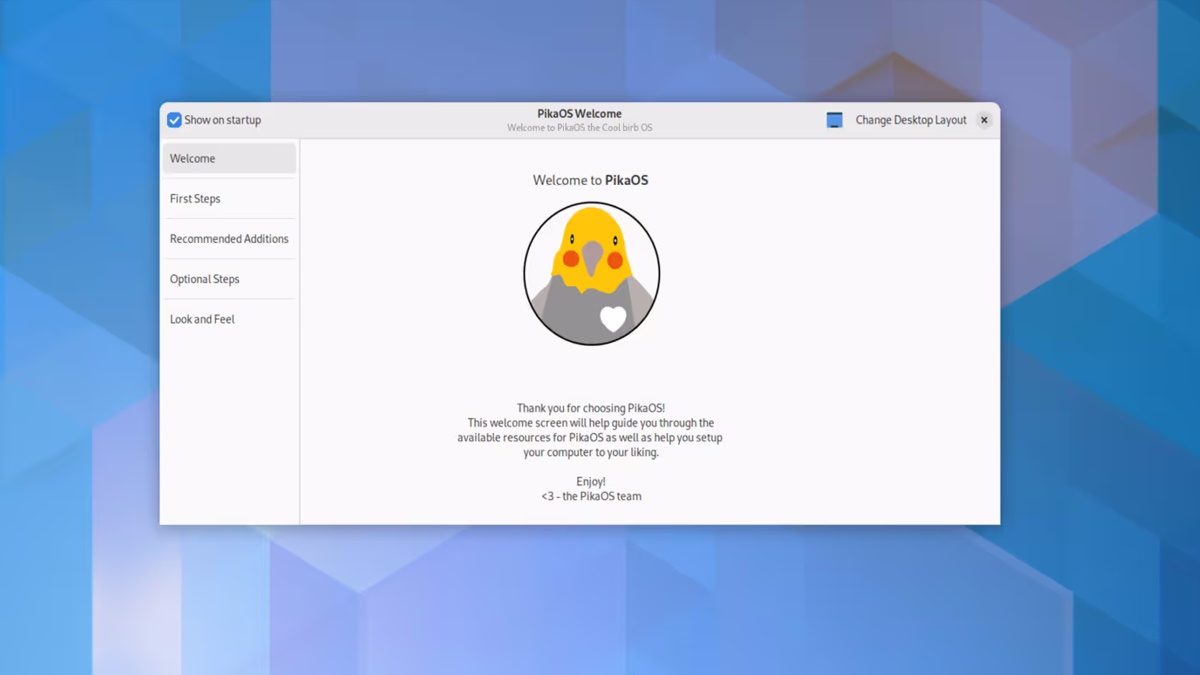Click the PikaOS bird mascot logo
This screenshot has width=1200, height=675.
[x=592, y=274]
